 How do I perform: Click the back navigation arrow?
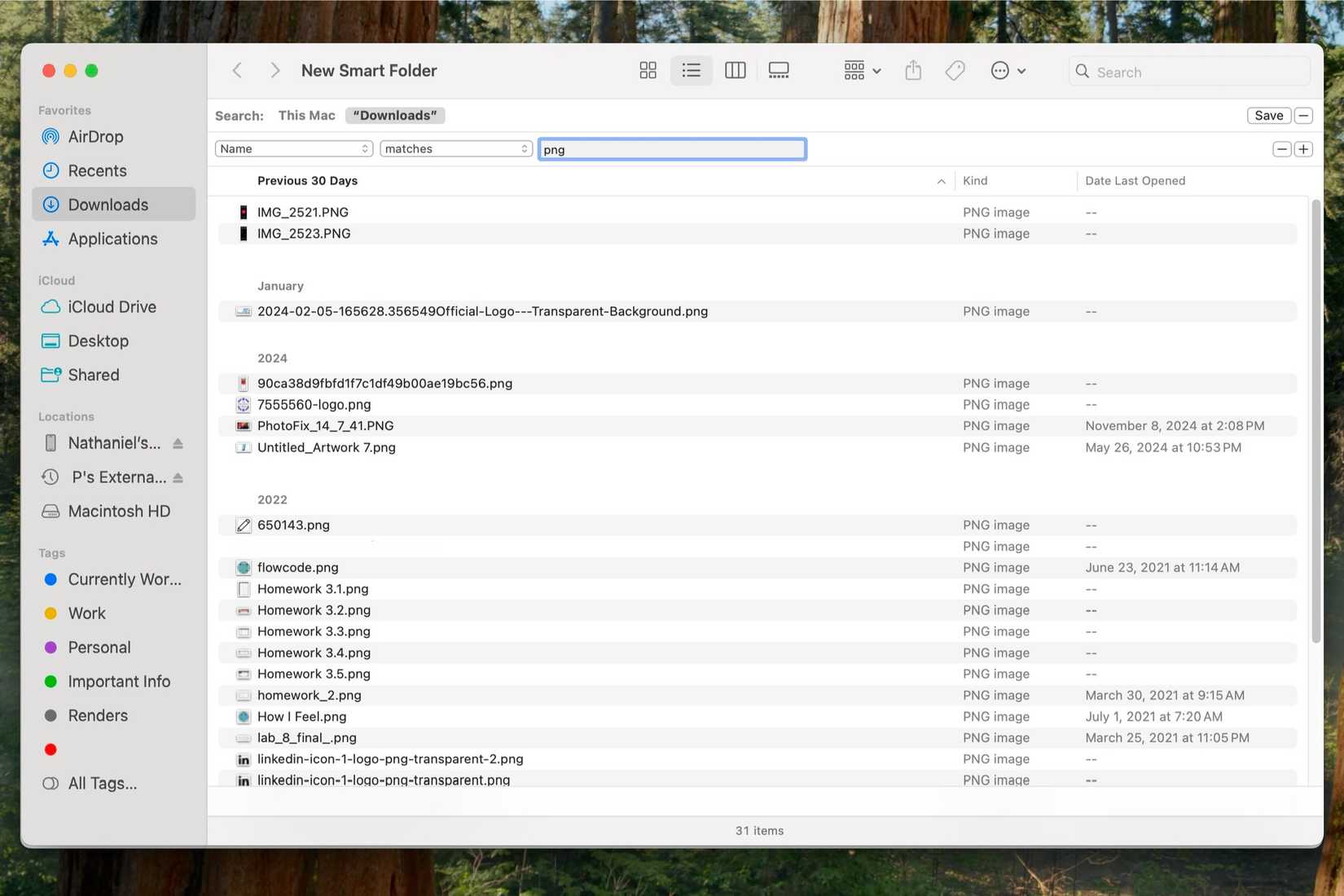point(237,70)
